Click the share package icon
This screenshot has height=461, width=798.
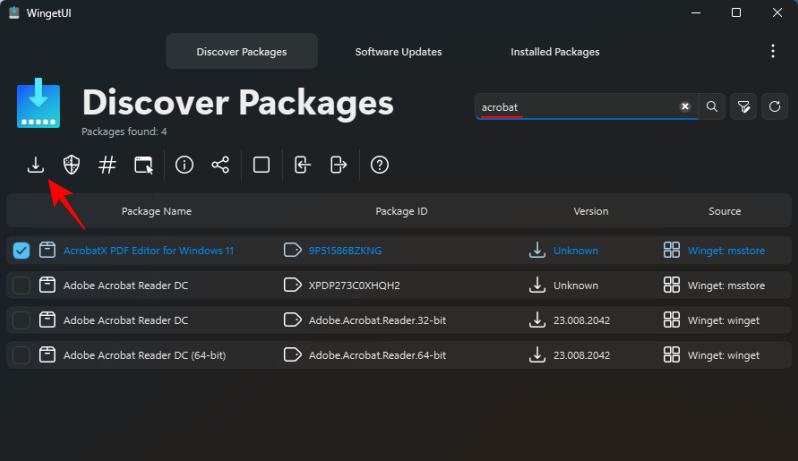pos(220,165)
